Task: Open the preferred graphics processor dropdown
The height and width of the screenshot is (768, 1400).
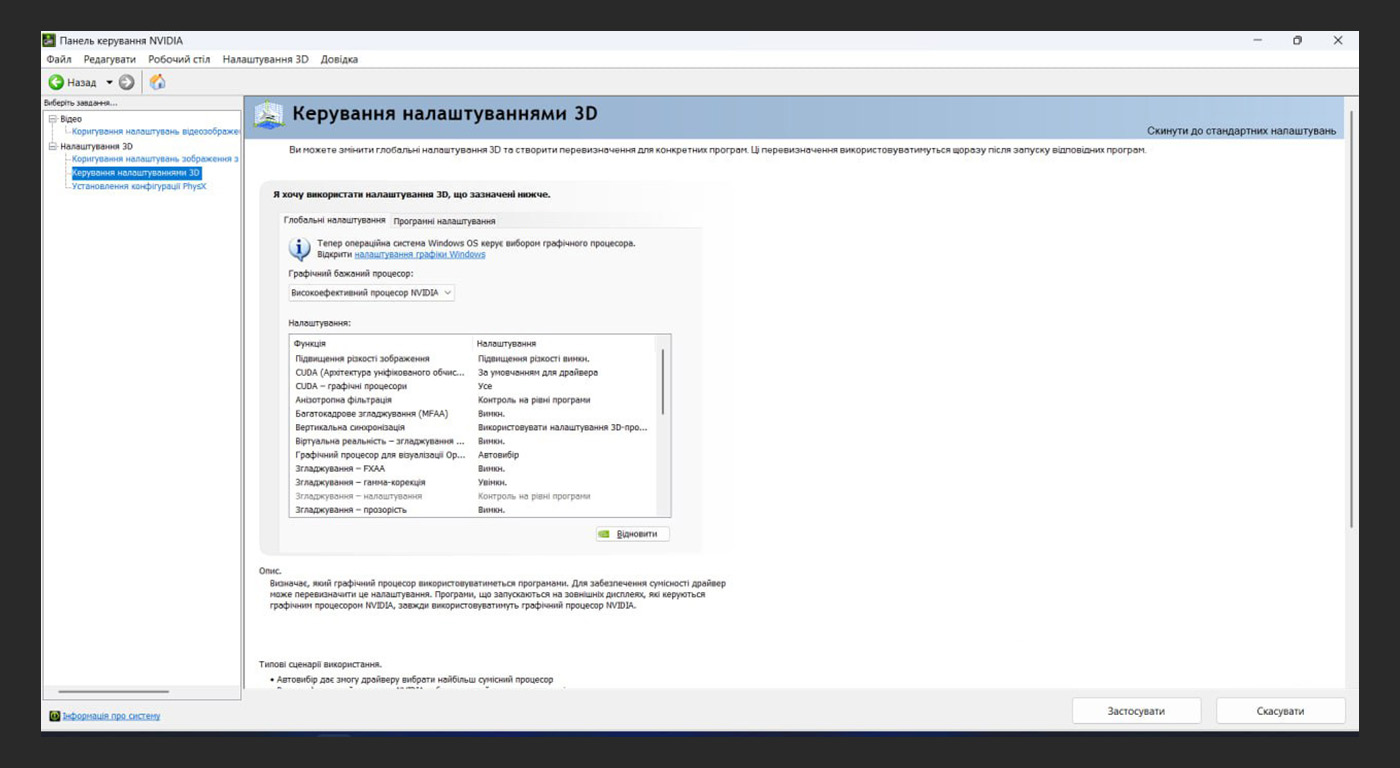Action: (371, 292)
